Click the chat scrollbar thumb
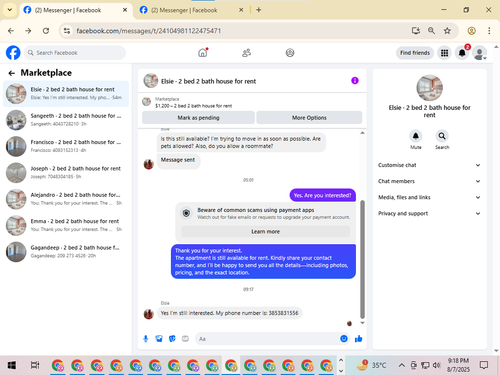500x375 pixels. 362,260
